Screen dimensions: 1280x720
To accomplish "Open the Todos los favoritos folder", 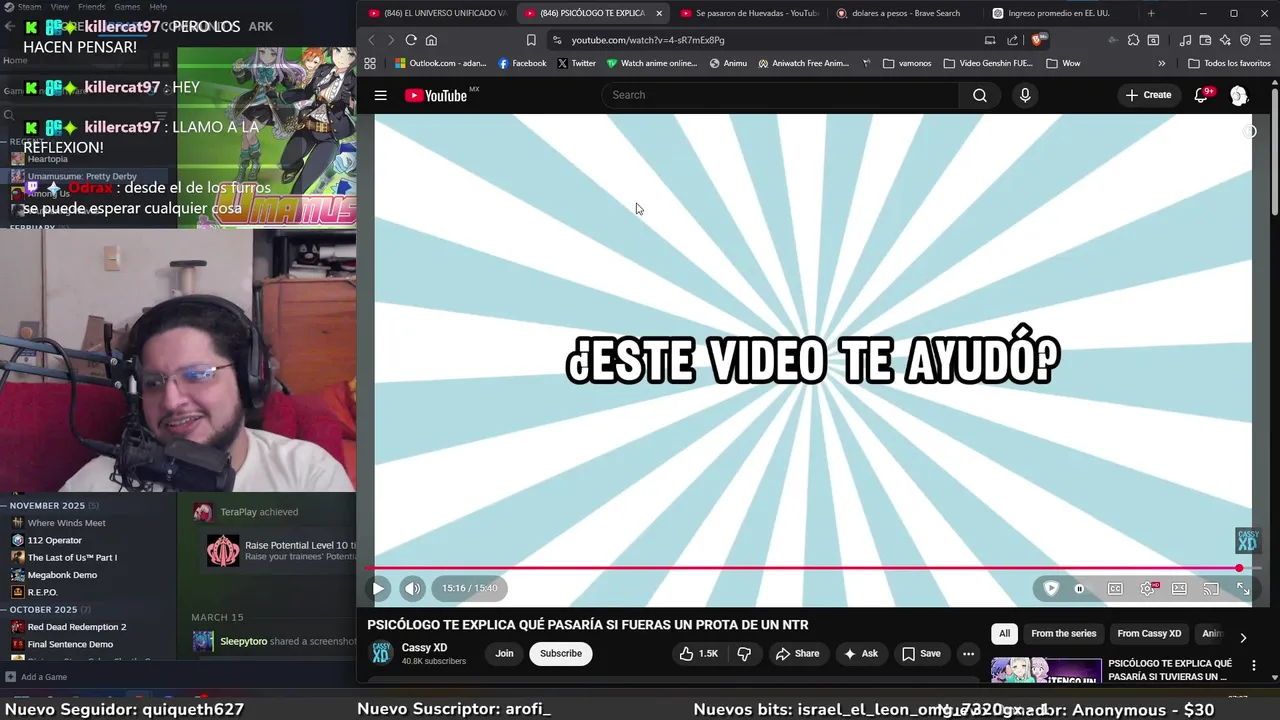I will [x=1229, y=63].
